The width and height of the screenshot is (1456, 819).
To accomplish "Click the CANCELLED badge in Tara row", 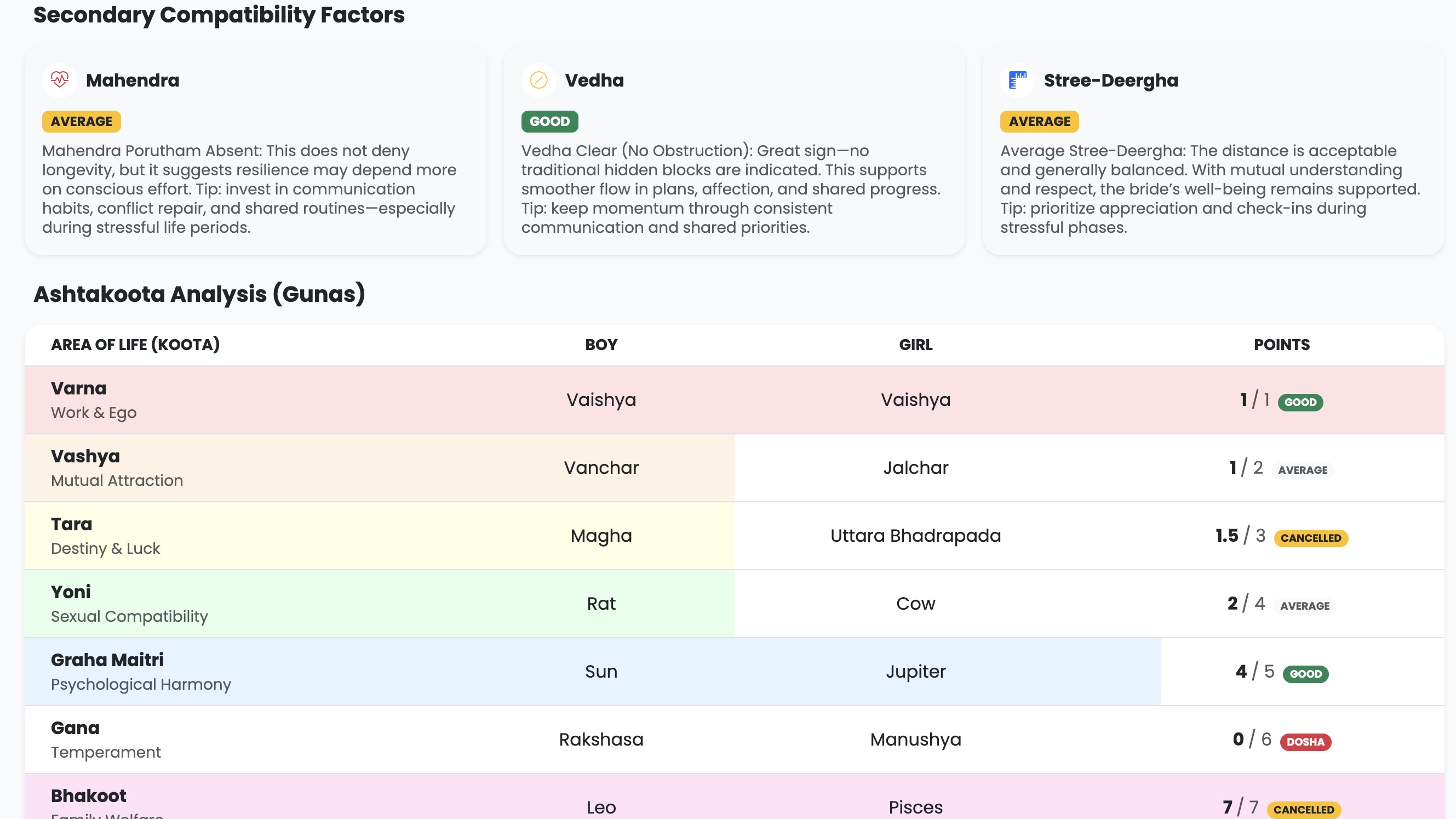I will 1310,538.
